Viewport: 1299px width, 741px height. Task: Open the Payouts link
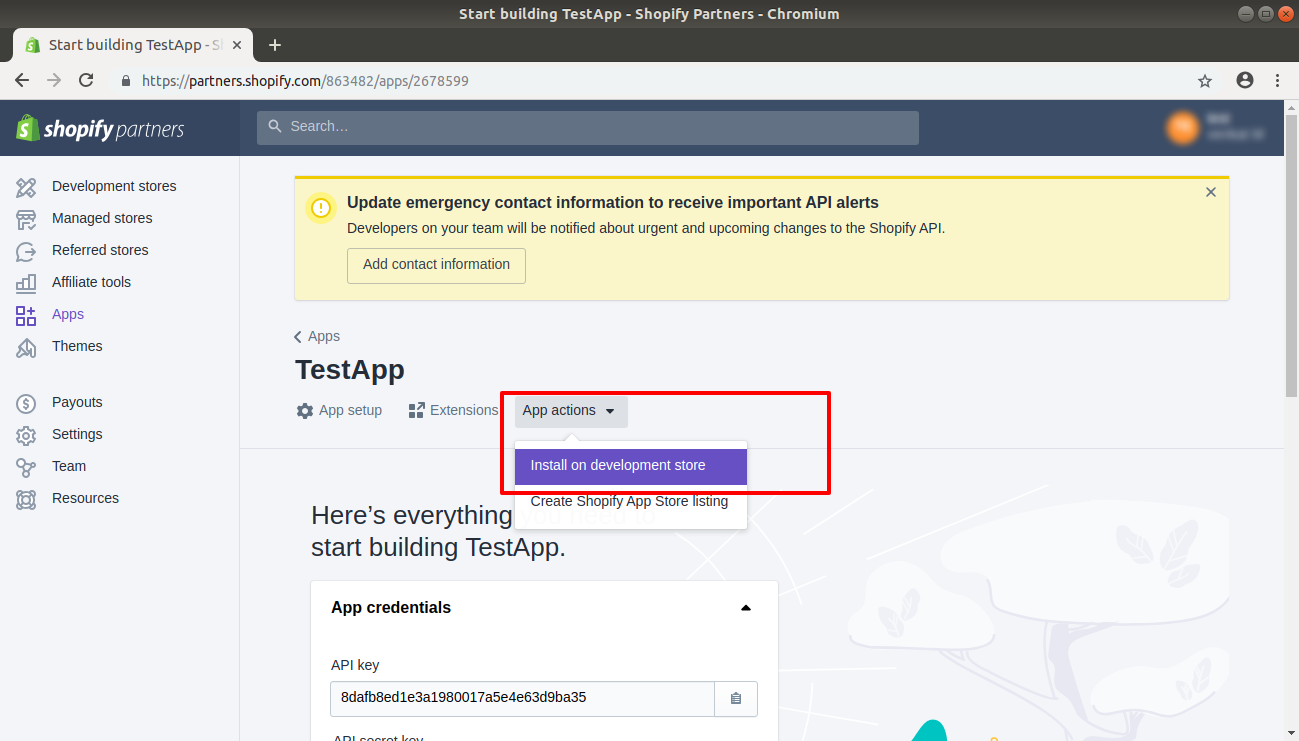click(x=77, y=403)
